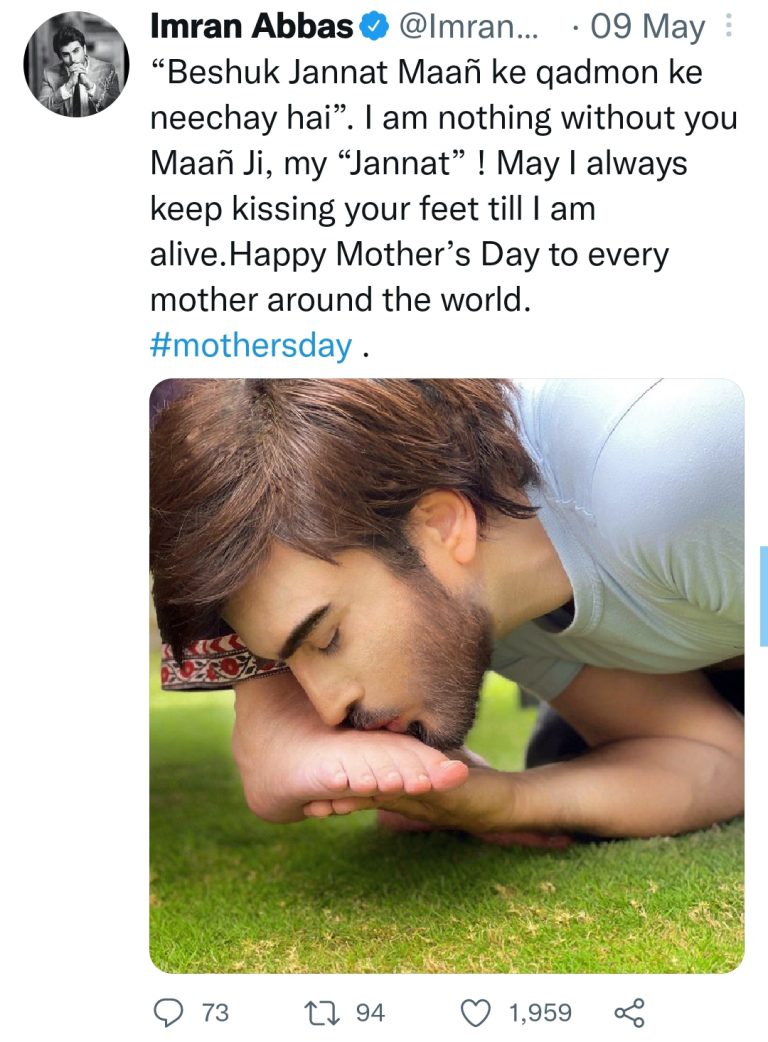This screenshot has width=768, height=1042.
Task: Click the 1,959 likes count
Action: click(x=540, y=1012)
